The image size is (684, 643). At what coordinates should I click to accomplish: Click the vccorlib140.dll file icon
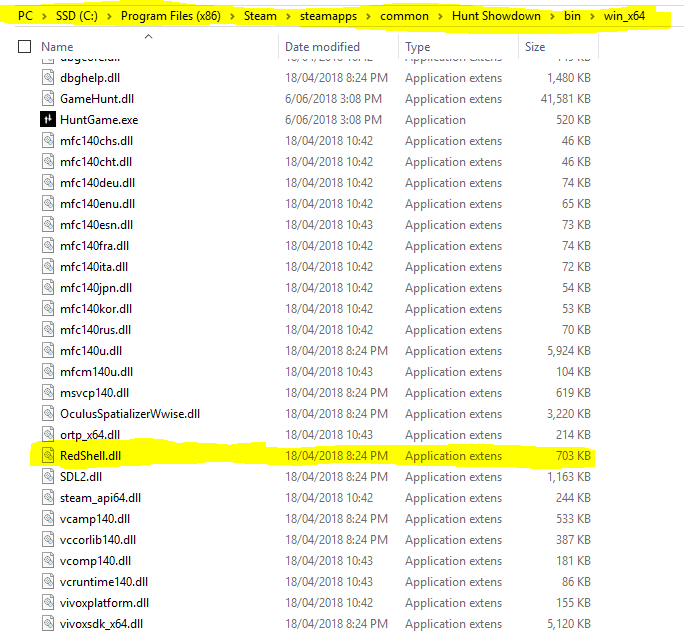tap(48, 540)
